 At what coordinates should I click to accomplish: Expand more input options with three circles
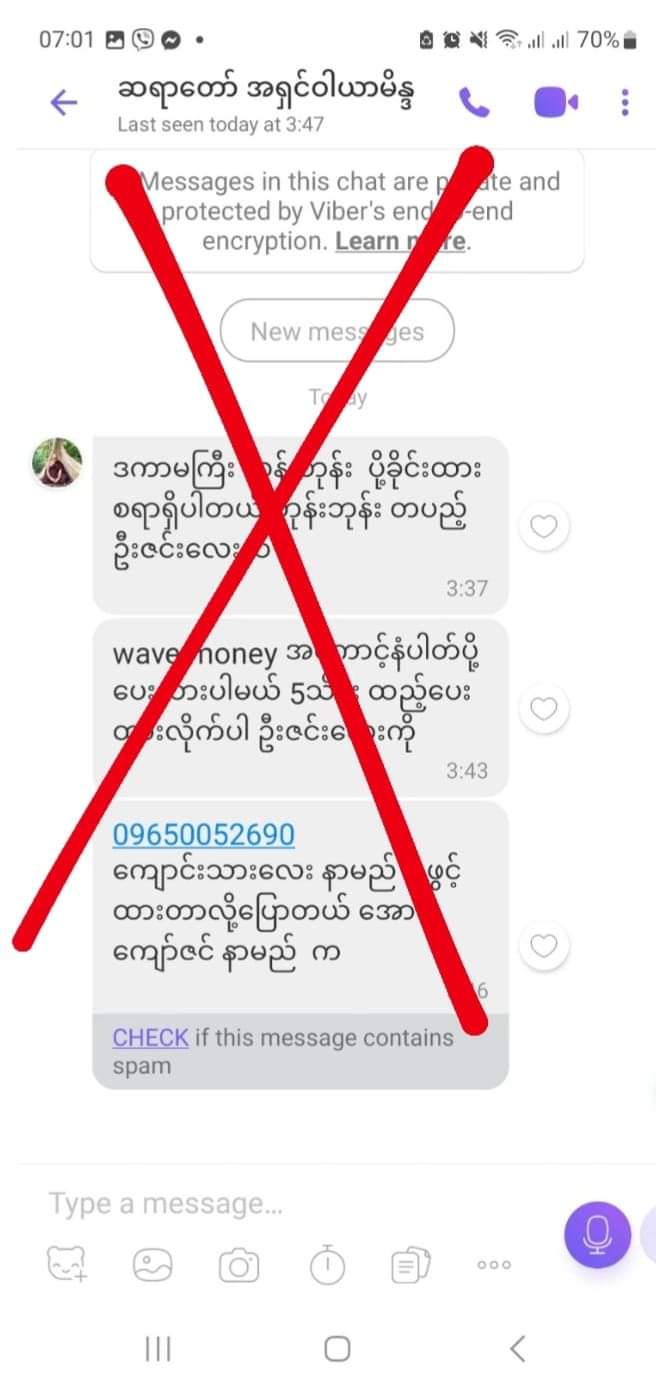pos(494,1266)
